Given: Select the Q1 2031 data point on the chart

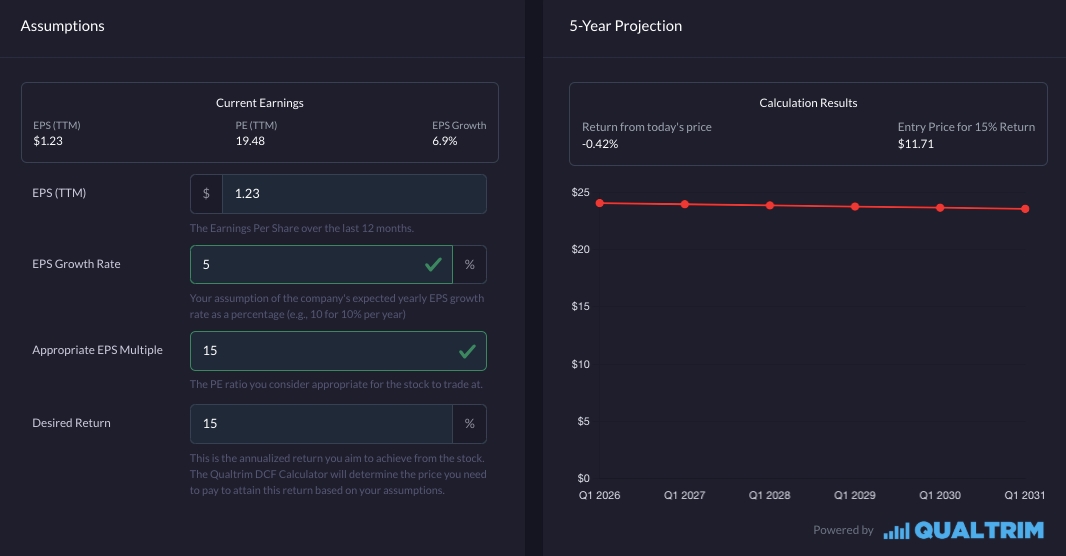Looking at the screenshot, I should pos(1025,209).
